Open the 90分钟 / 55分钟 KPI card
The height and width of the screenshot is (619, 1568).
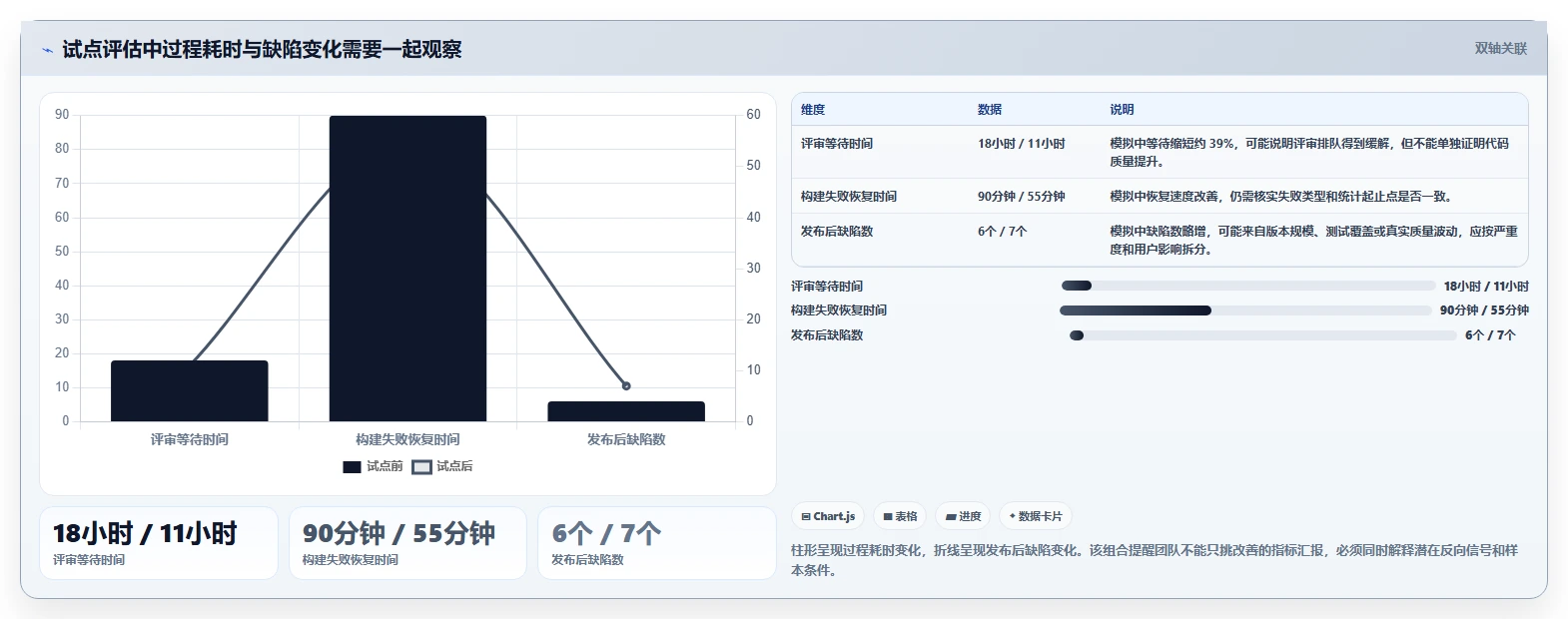coord(407,543)
